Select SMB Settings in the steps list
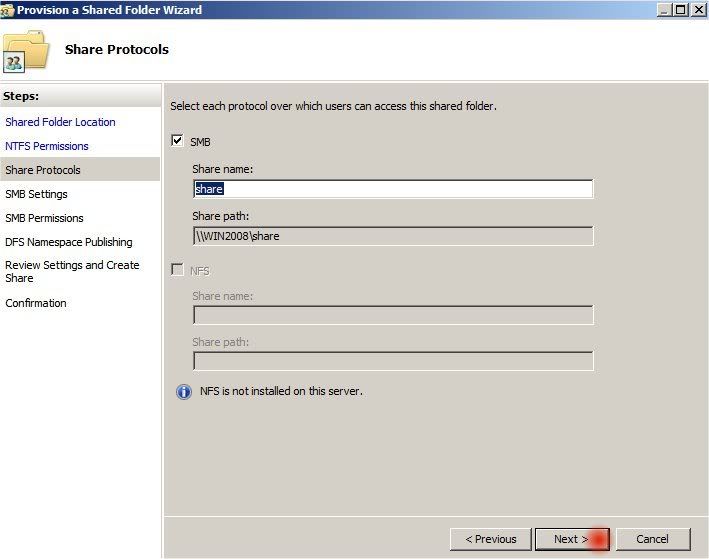This screenshot has width=709, height=559. (36, 194)
